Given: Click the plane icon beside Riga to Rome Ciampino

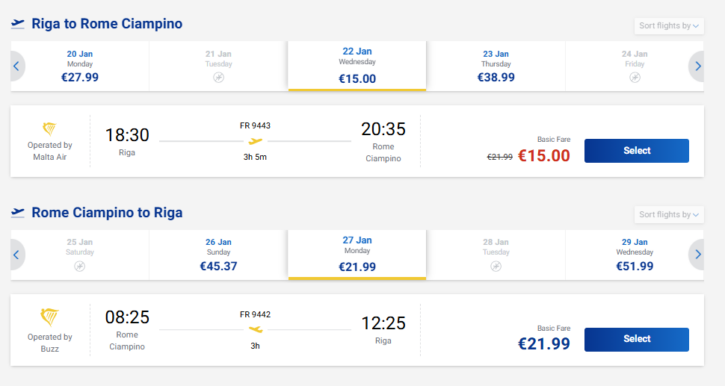Looking at the screenshot, I should pyautogui.click(x=18, y=24).
